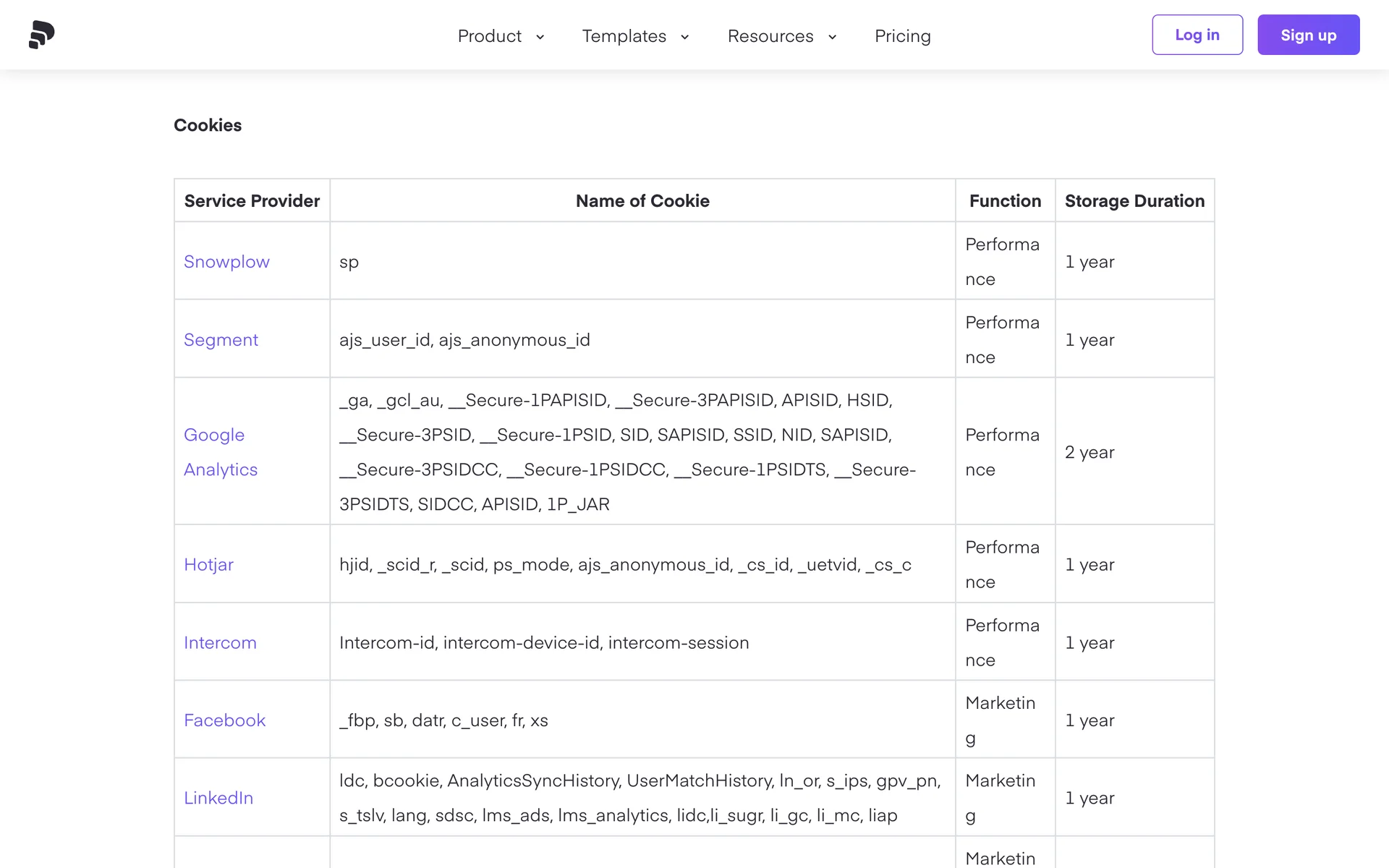Open the LinkedIn provider link
The width and height of the screenshot is (1389, 868).
point(218,798)
